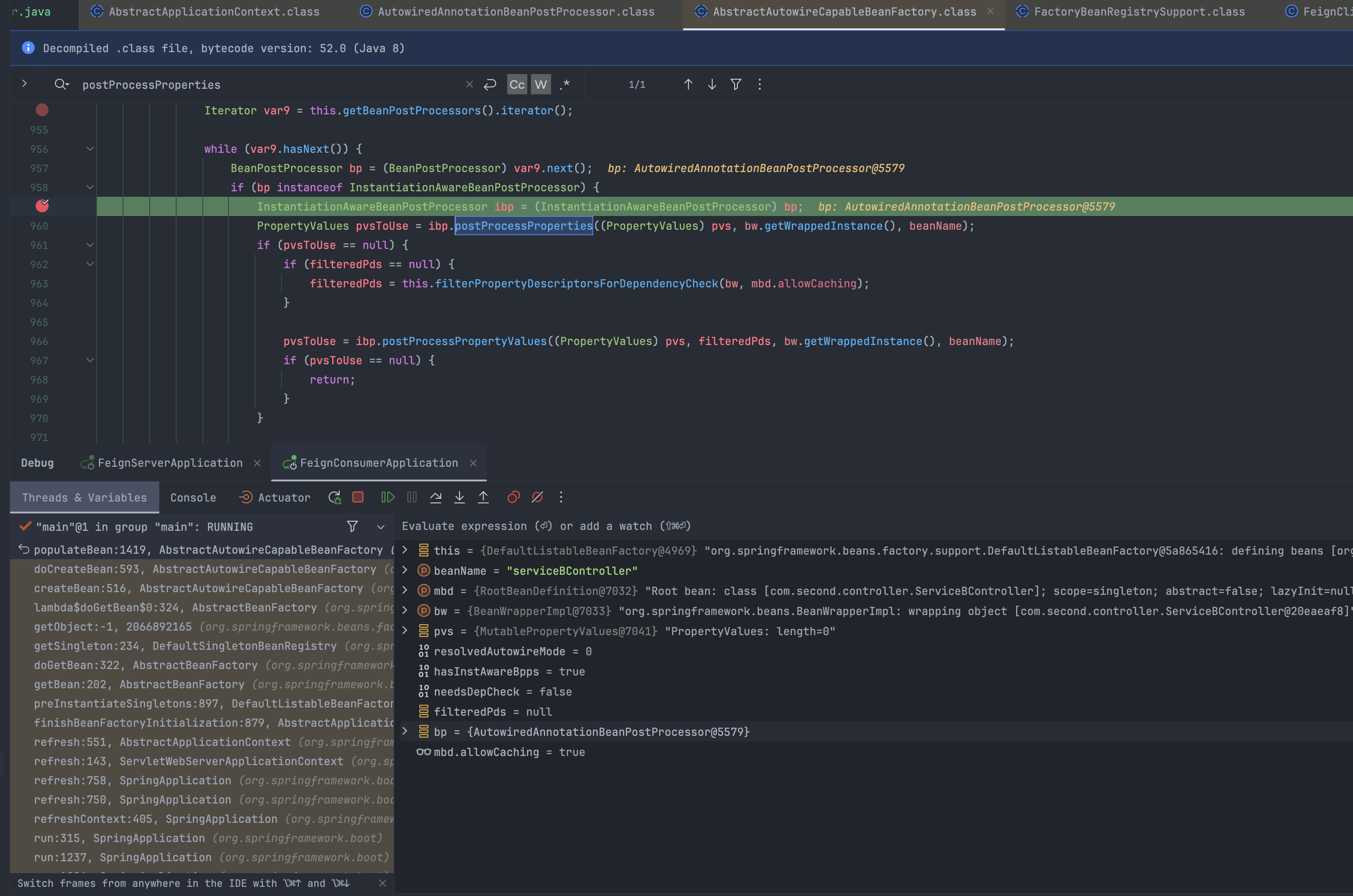
Task: Open debug toolbar more options menu
Action: (561, 497)
